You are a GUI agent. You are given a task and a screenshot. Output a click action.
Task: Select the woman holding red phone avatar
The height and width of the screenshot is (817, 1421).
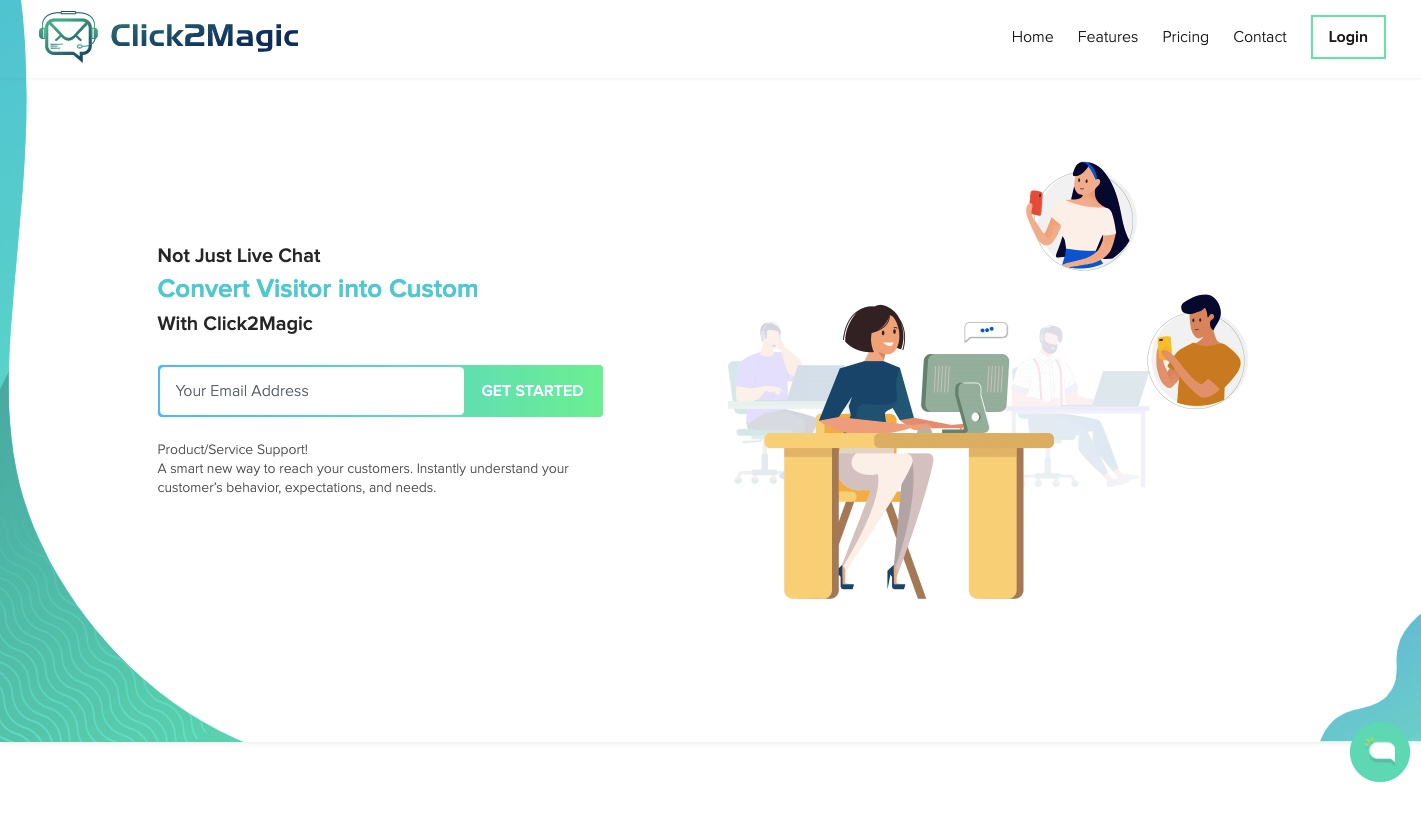tap(1081, 216)
